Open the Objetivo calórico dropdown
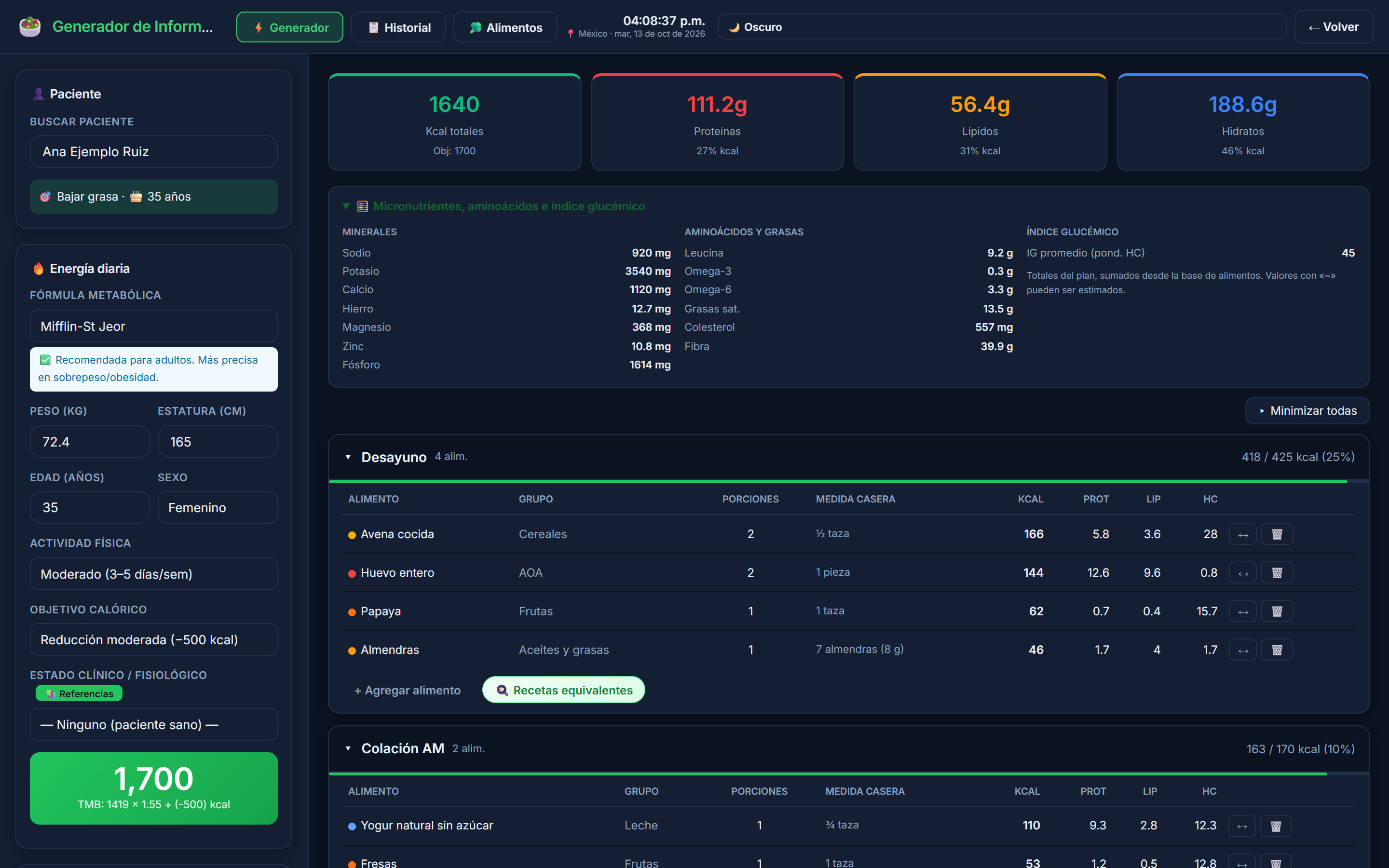 pos(154,639)
